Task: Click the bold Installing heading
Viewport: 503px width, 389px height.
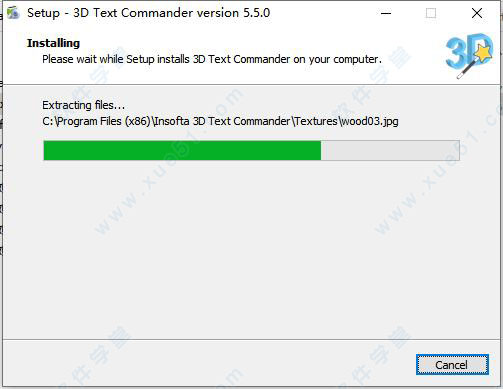Action: 53,43
